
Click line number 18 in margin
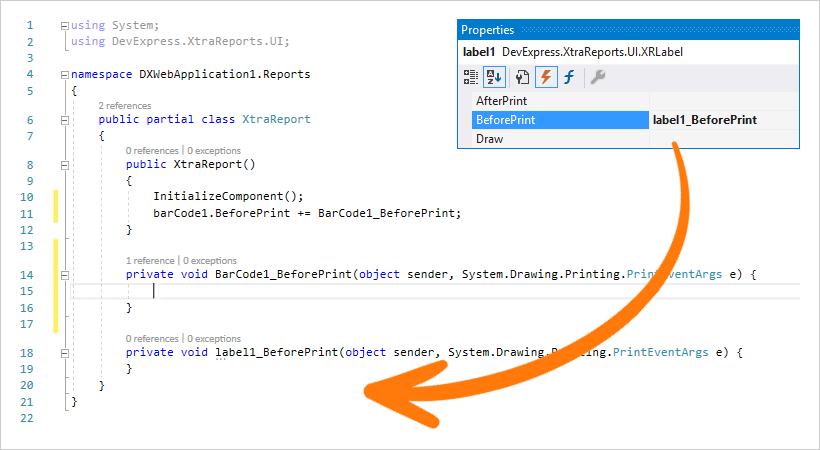pos(27,353)
